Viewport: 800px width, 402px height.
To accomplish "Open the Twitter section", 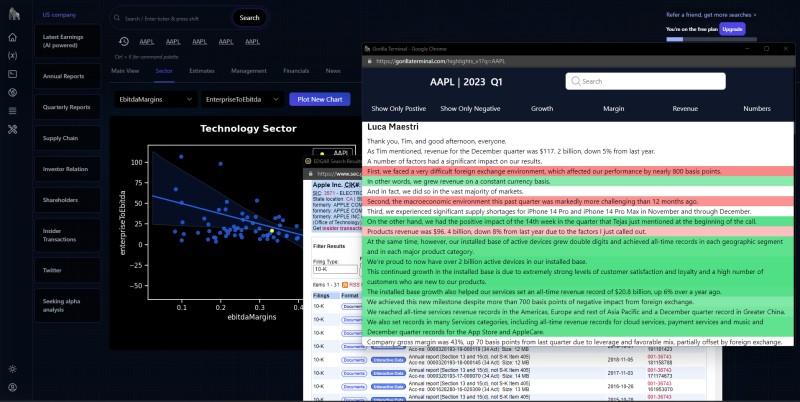I will tap(67, 270).
